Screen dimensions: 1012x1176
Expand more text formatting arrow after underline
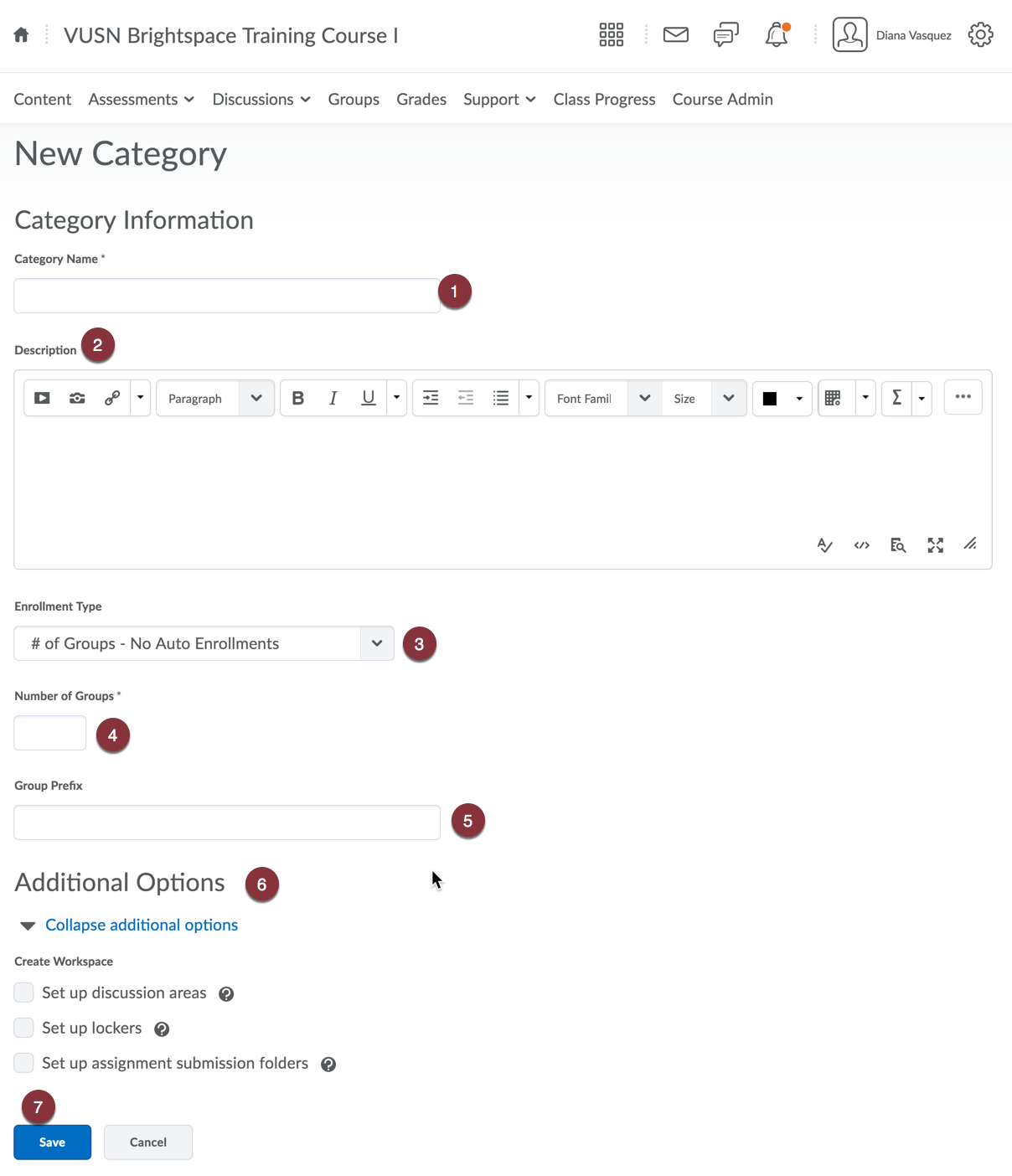396,398
